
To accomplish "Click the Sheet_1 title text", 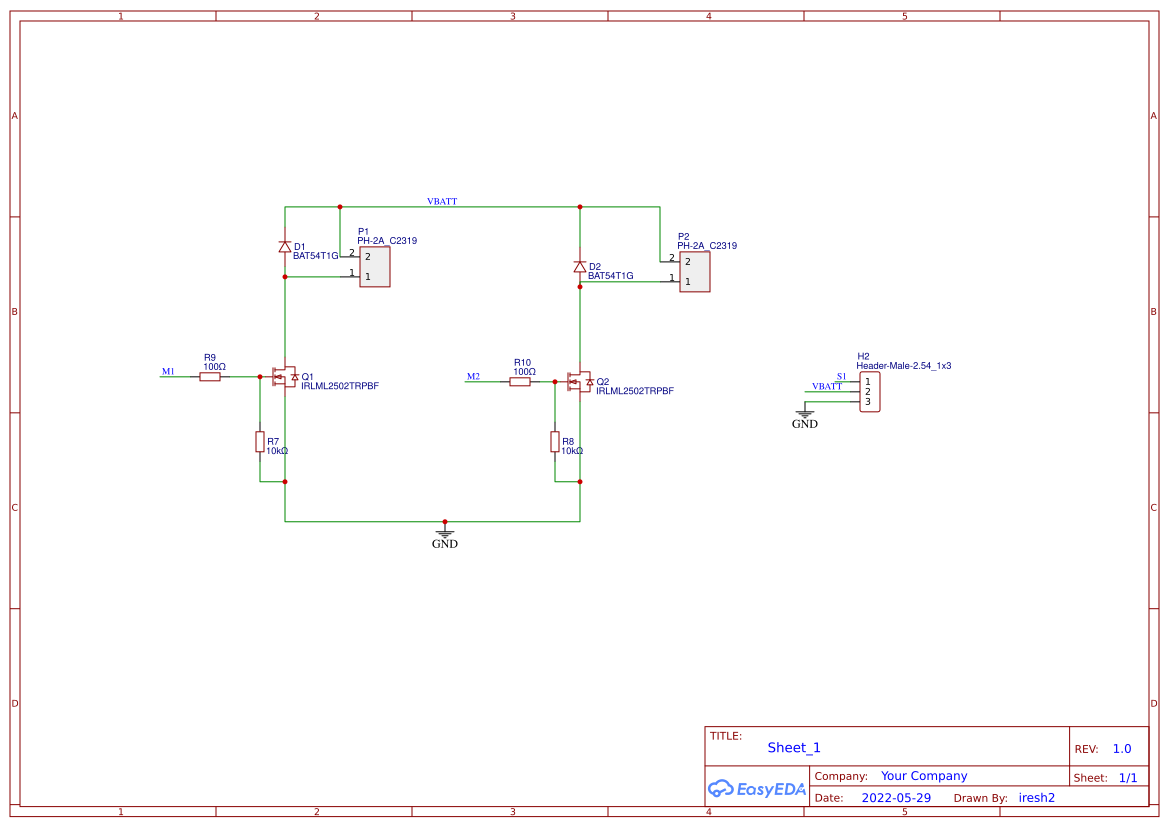I will (793, 747).
